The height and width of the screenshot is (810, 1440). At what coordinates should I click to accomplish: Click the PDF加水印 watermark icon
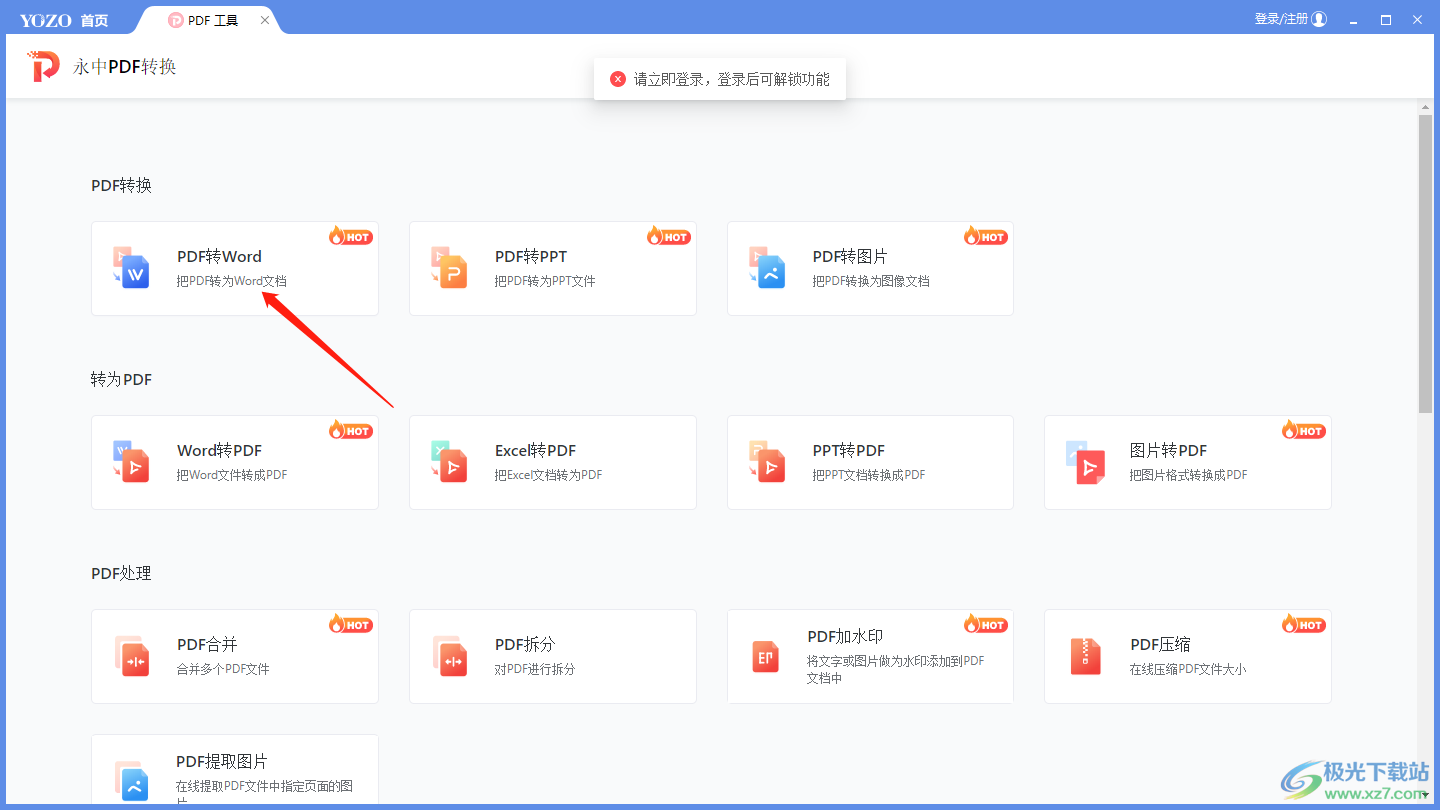pos(765,656)
